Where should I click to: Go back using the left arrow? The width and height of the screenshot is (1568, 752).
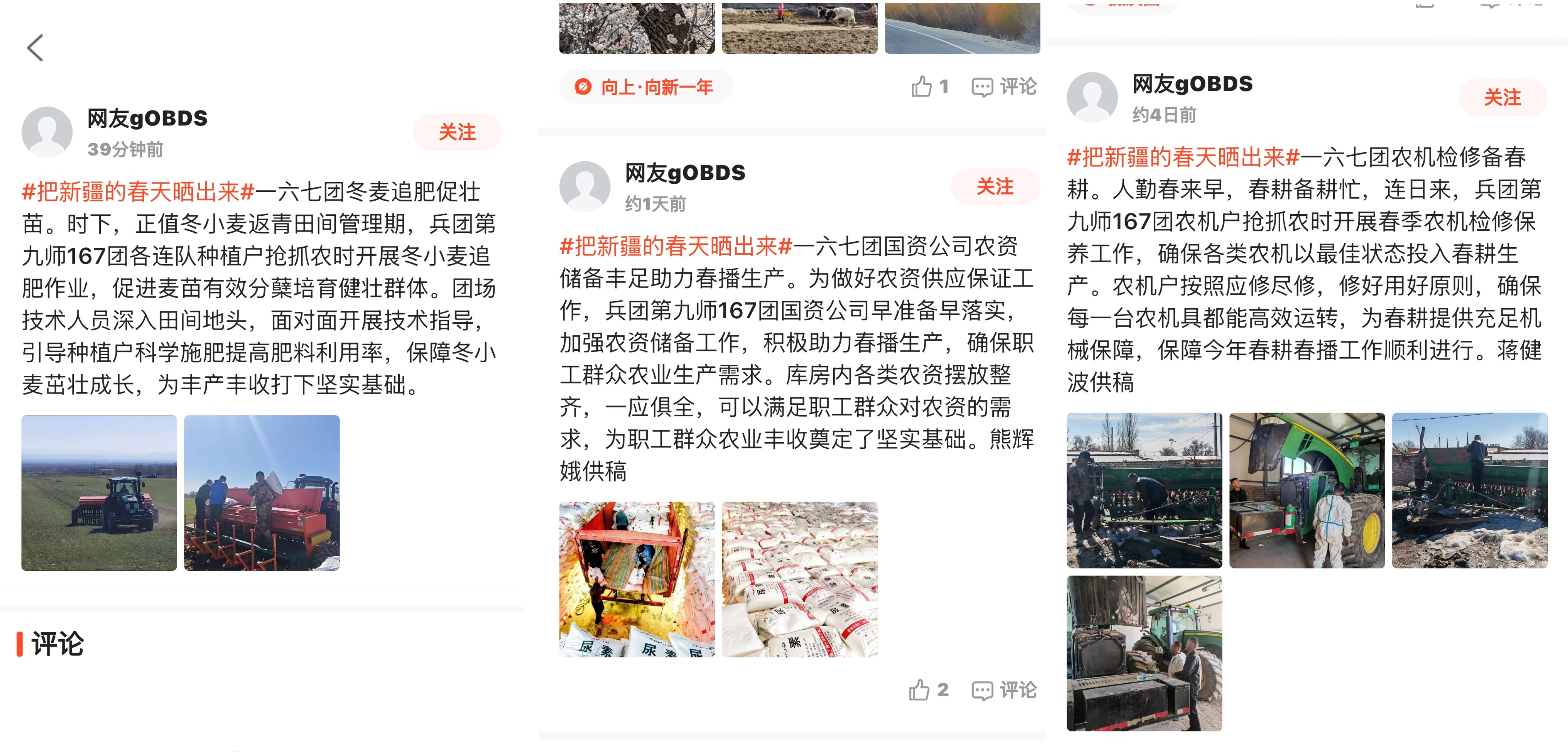coord(35,48)
